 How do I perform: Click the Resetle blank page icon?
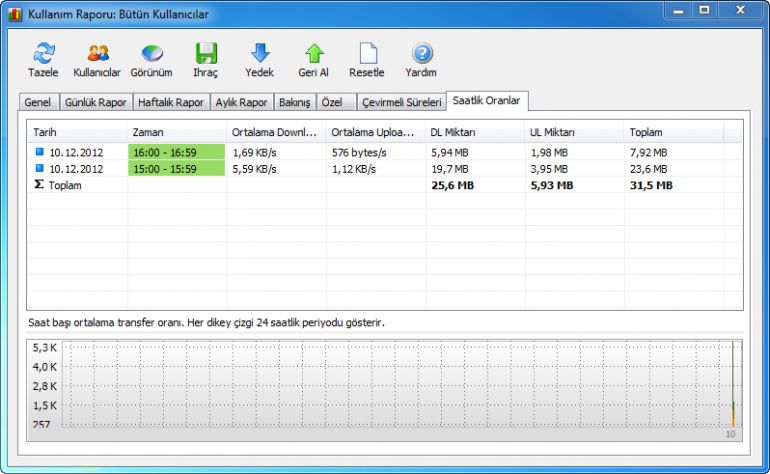point(366,54)
